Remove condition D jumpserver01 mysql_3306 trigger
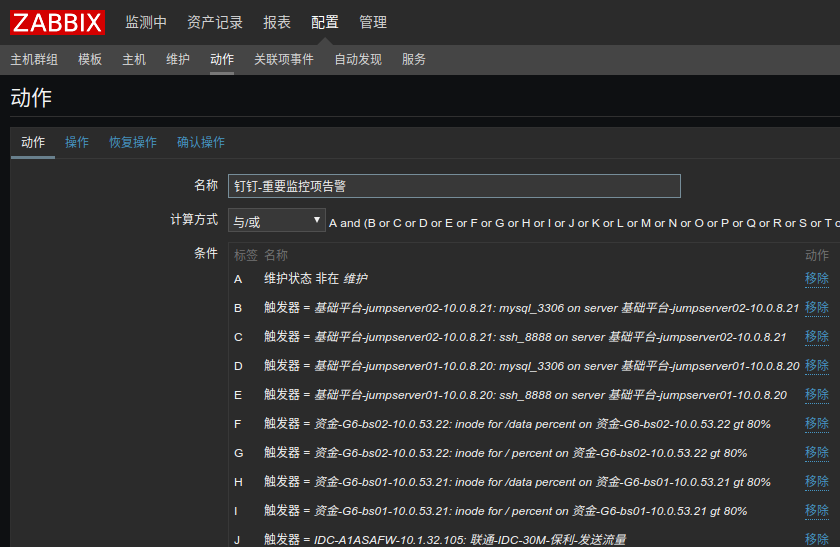 click(816, 365)
